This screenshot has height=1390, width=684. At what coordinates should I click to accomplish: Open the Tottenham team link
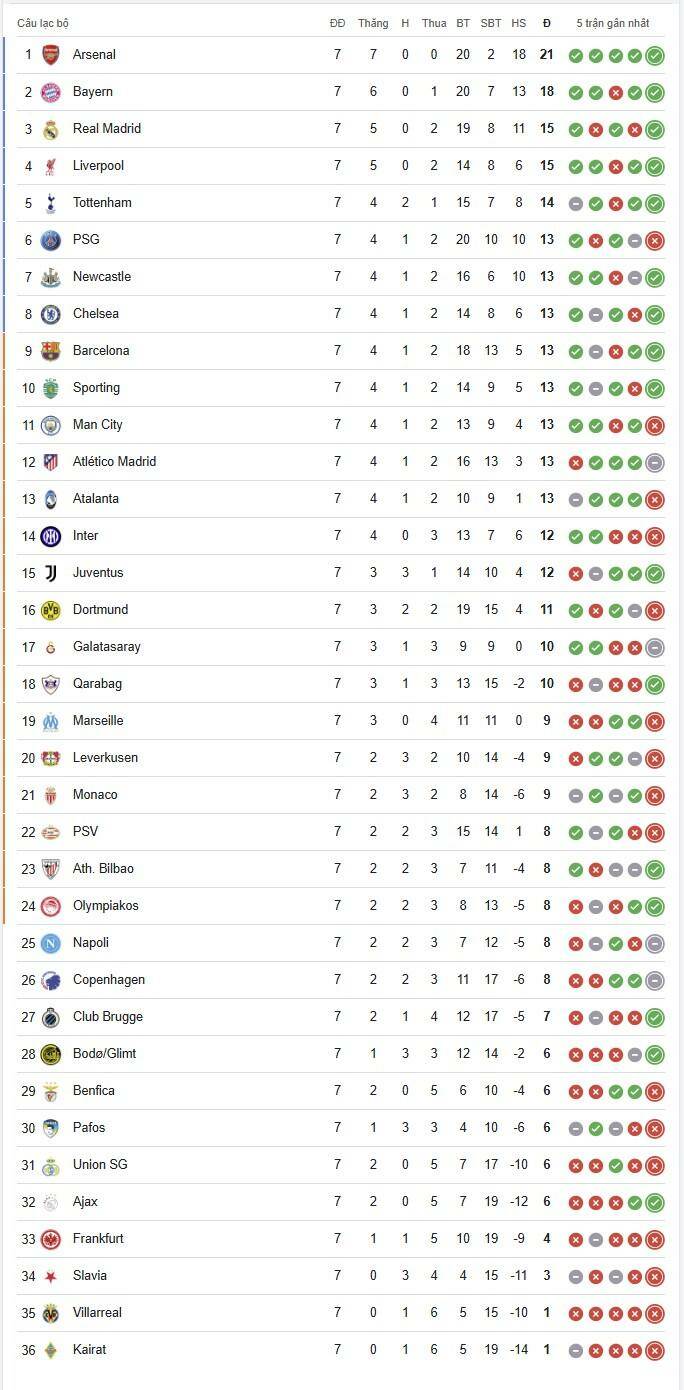coord(102,203)
